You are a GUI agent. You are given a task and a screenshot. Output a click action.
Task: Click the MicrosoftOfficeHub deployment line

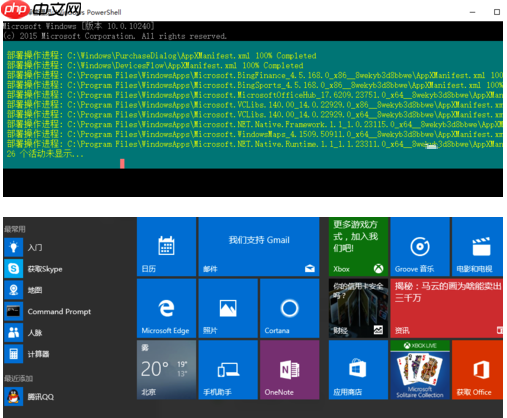pos(255,95)
